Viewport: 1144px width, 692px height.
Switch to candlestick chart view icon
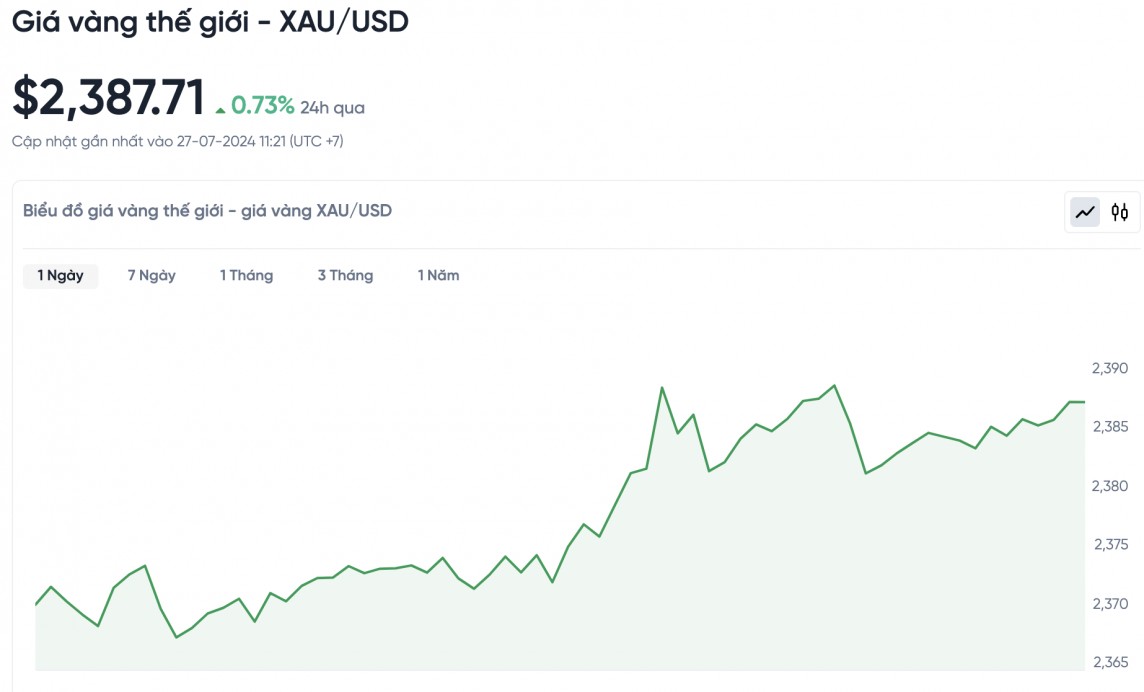[1120, 212]
